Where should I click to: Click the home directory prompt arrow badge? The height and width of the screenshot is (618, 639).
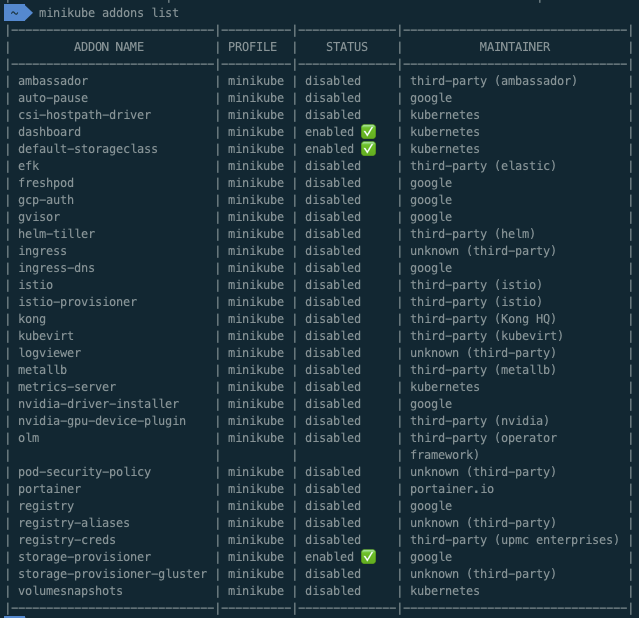tap(18, 13)
